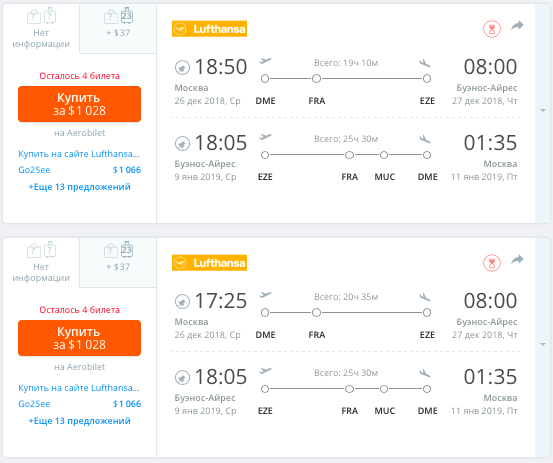The image size is (553, 463).
Task: Show '+Еще 13 предложений' on first ticket
Action: 79,187
